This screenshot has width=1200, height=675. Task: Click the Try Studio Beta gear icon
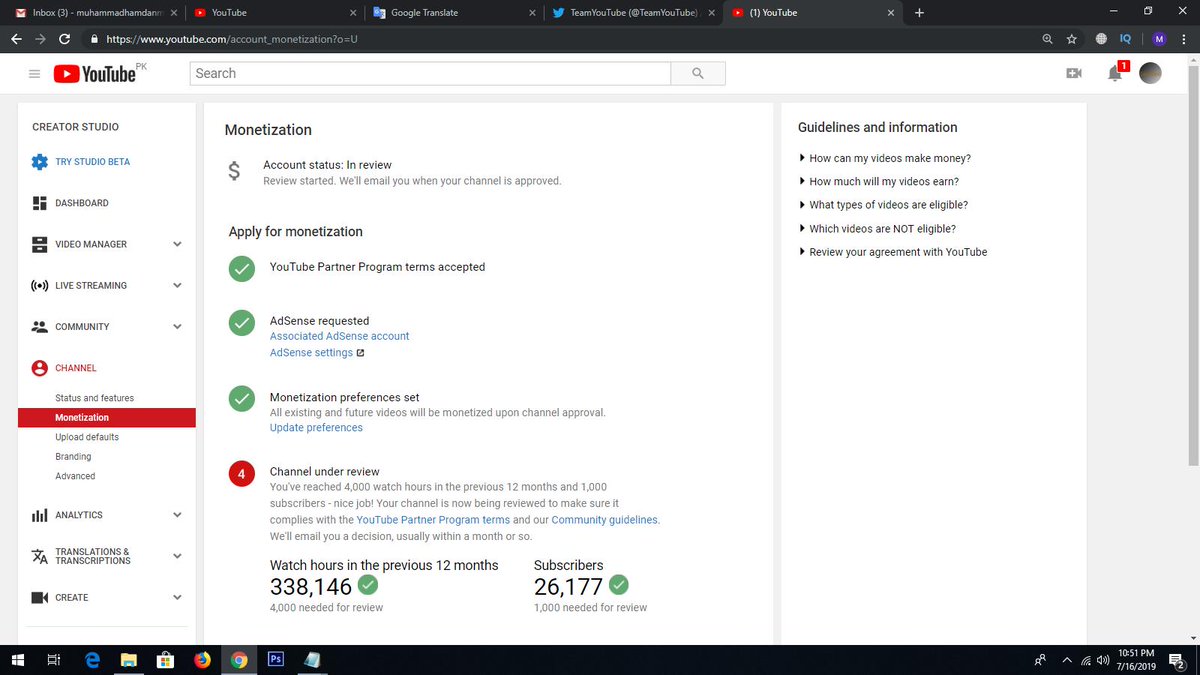(40, 162)
